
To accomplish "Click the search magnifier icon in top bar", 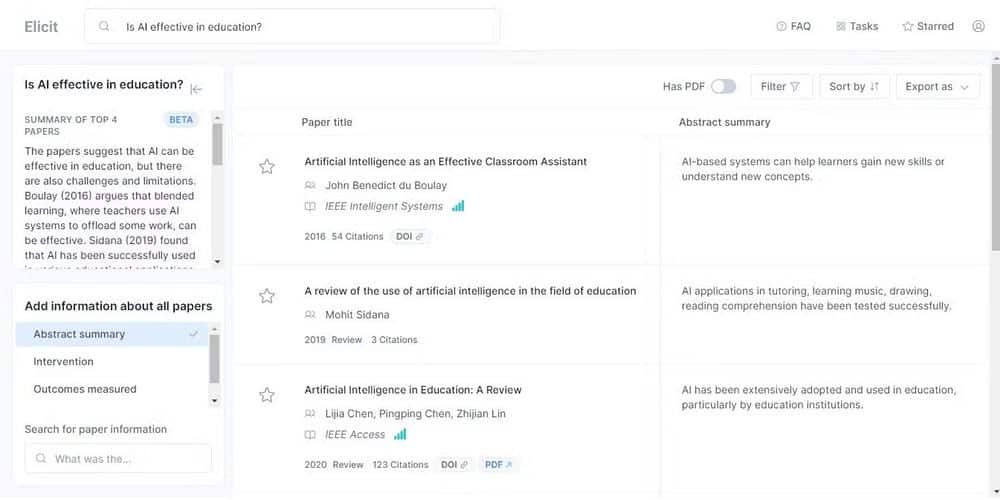I will click(x=105, y=27).
